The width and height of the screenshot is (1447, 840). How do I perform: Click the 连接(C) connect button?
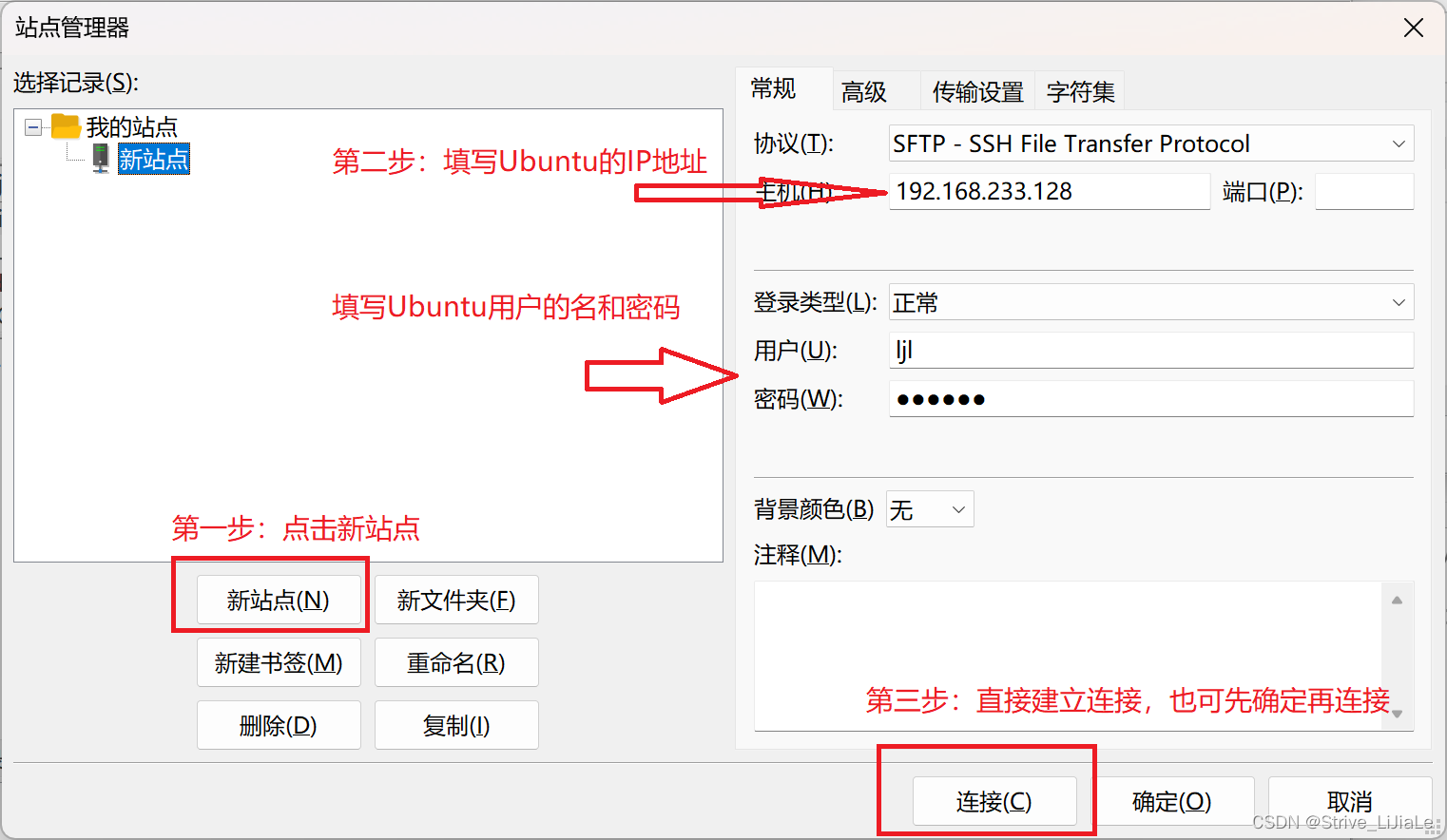994,801
